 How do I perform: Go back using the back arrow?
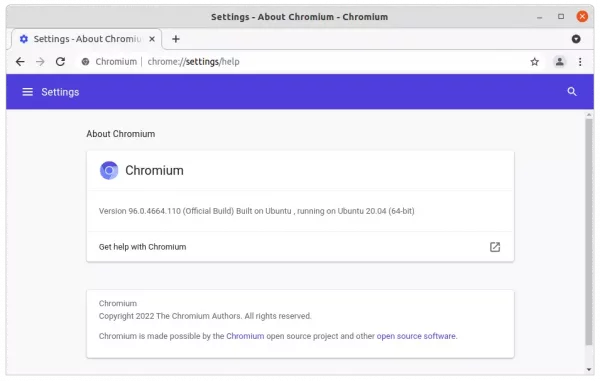[x=20, y=62]
